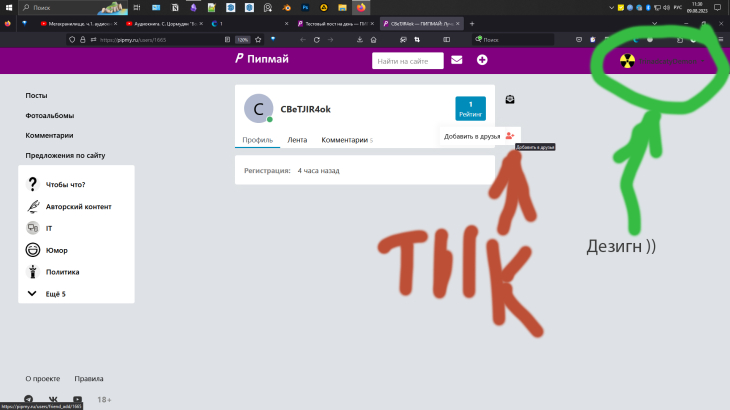This screenshot has width=730, height=410.
Task: Open the site messages envelope icon
Action: [457, 60]
